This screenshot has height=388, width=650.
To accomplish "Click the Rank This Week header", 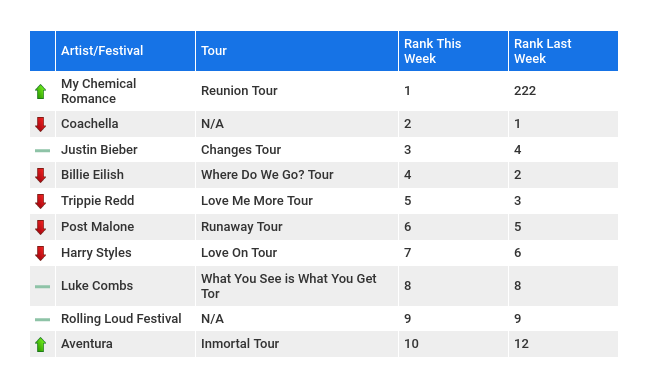I will [x=453, y=51].
